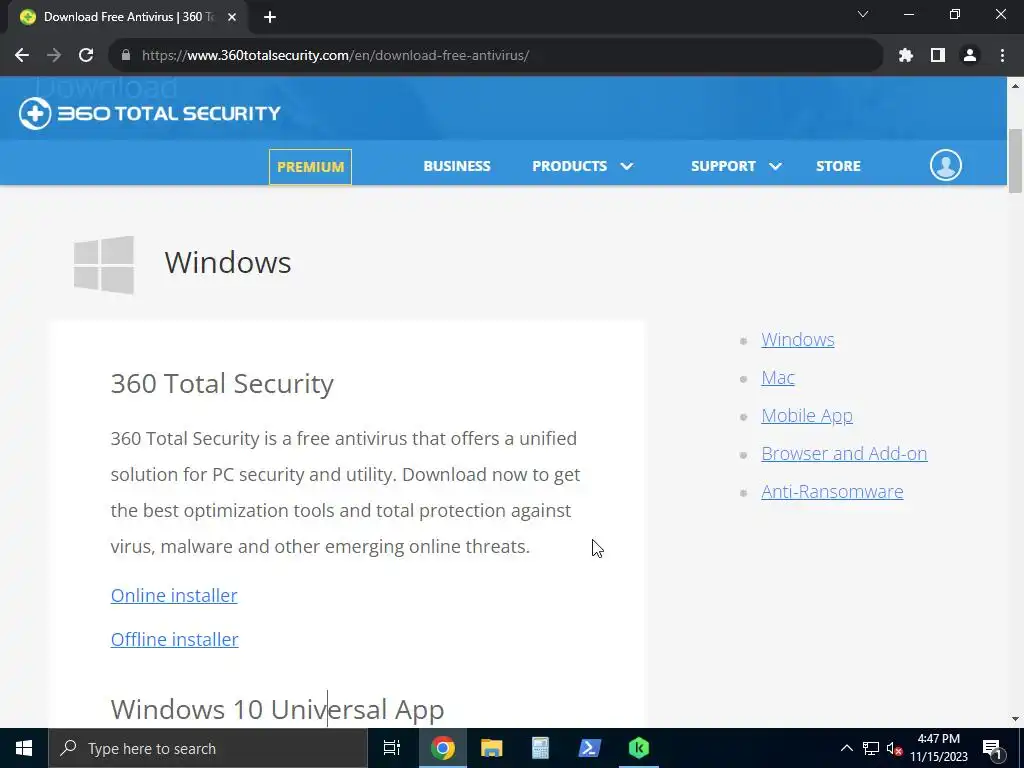This screenshot has width=1024, height=768.
Task: Click the 360 Total Security logo
Action: point(150,114)
